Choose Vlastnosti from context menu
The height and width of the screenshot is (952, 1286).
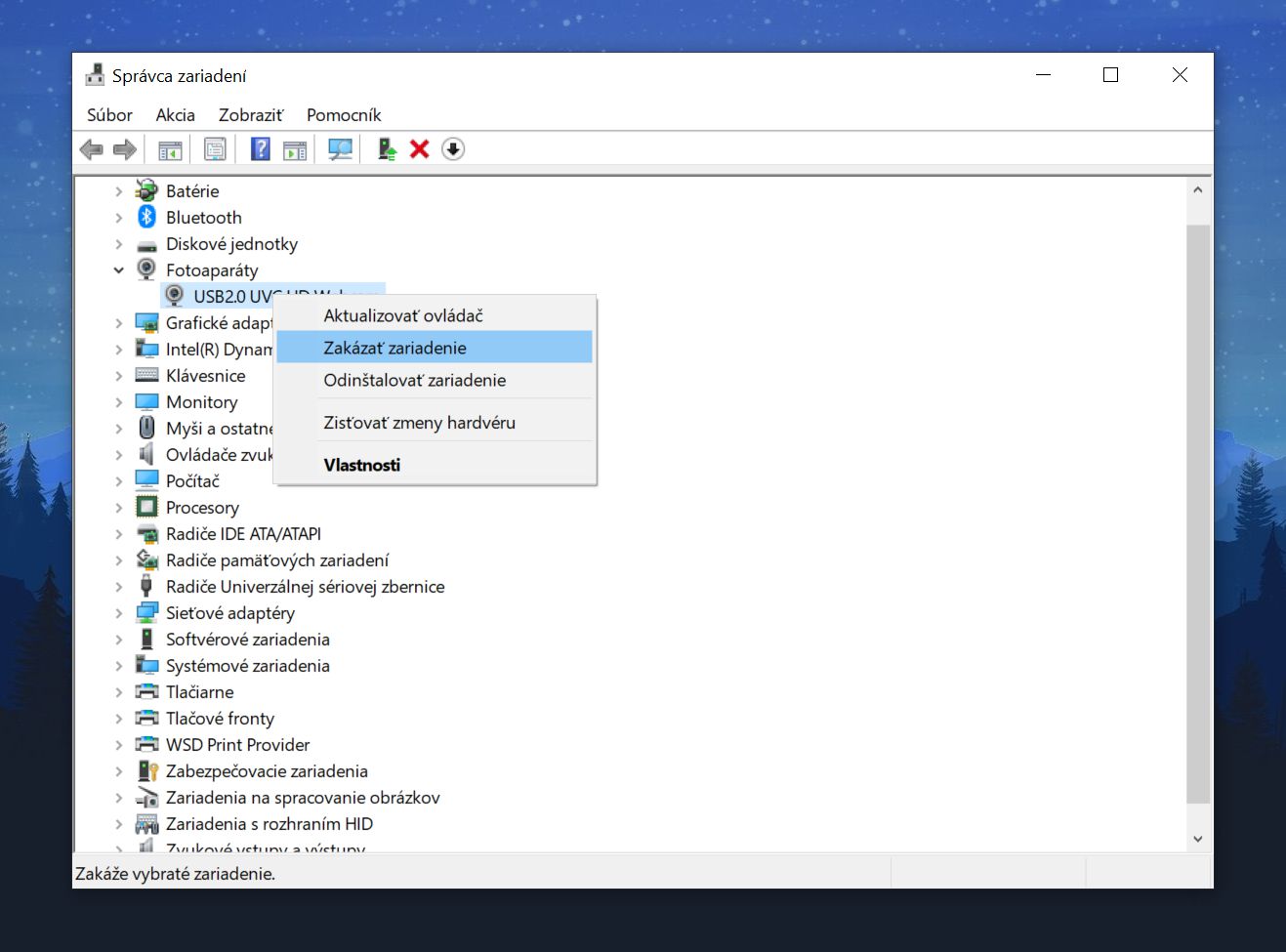[x=435, y=465]
